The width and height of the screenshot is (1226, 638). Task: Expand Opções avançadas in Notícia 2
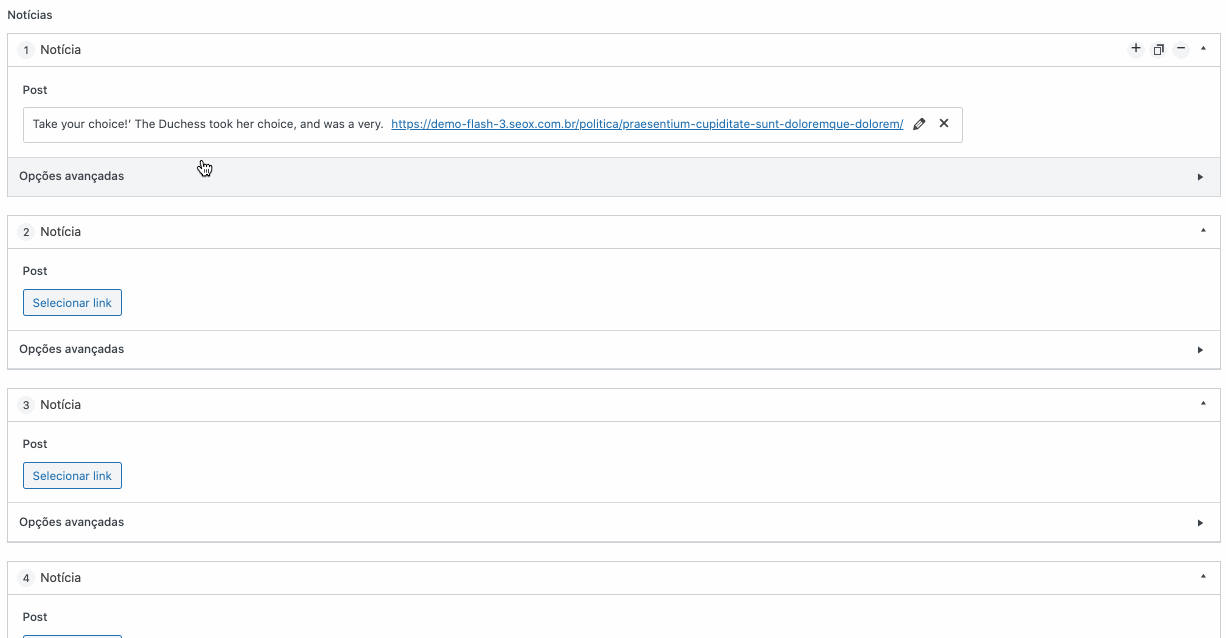tap(614, 350)
